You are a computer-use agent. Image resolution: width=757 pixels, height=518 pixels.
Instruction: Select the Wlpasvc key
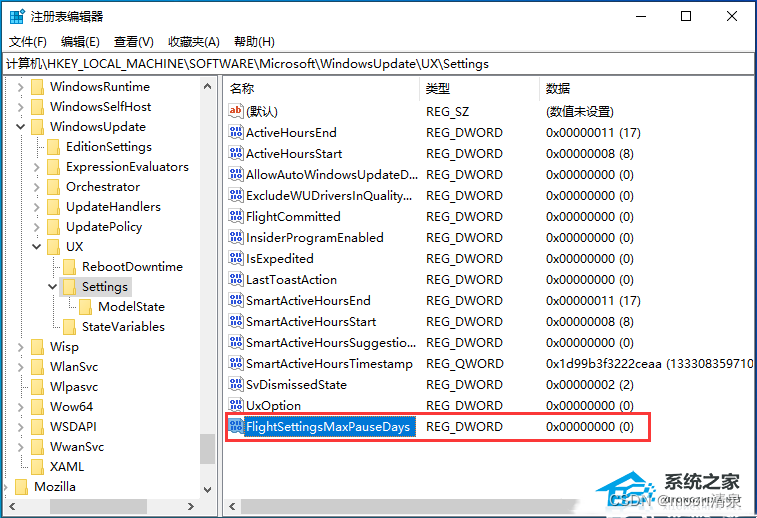point(74,387)
